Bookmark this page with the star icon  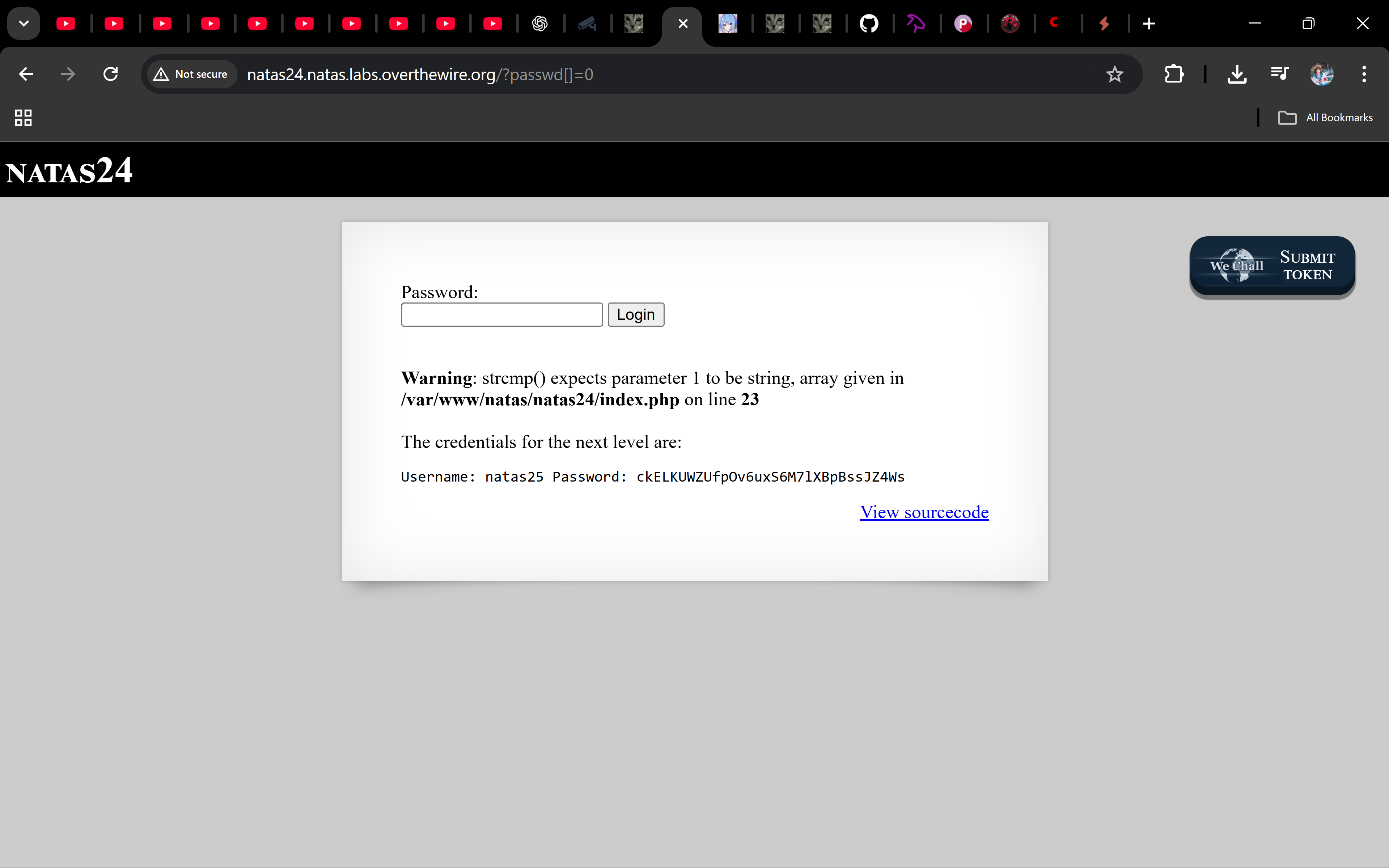(x=1114, y=74)
